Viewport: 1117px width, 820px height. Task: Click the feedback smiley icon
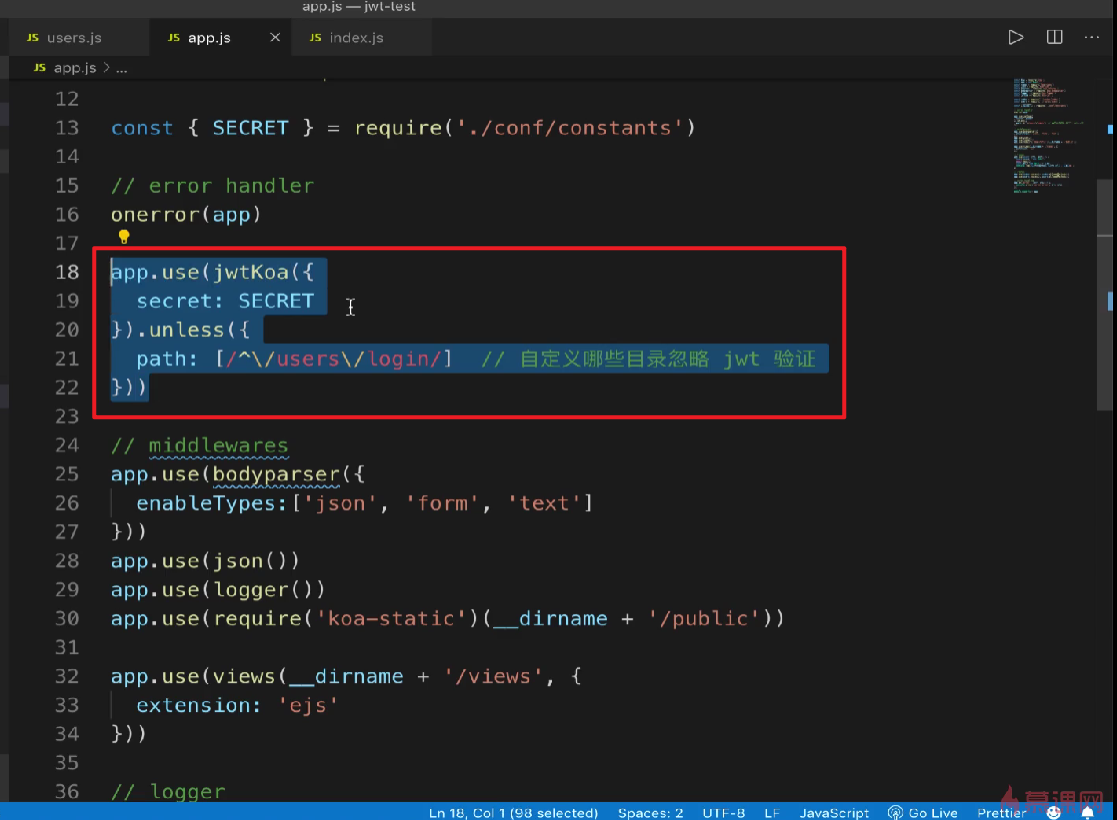(x=1054, y=812)
